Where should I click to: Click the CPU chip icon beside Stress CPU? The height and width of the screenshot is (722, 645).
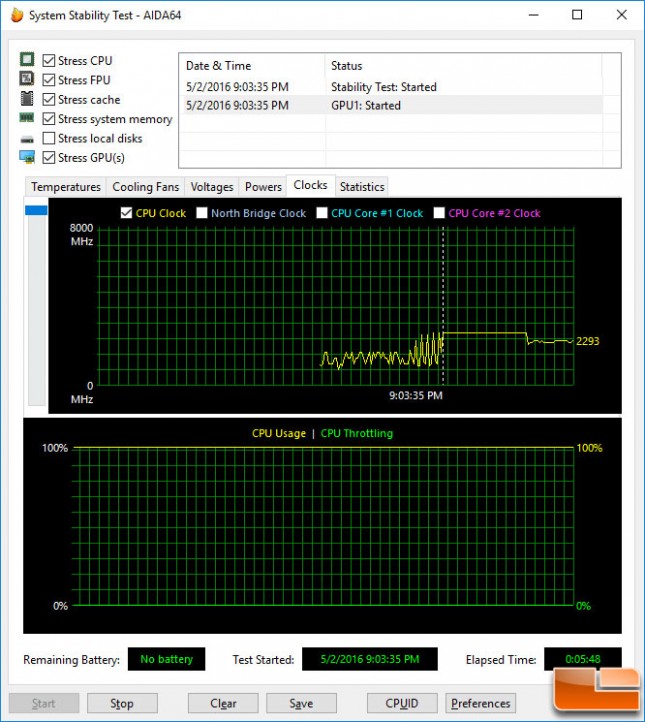pyautogui.click(x=27, y=59)
